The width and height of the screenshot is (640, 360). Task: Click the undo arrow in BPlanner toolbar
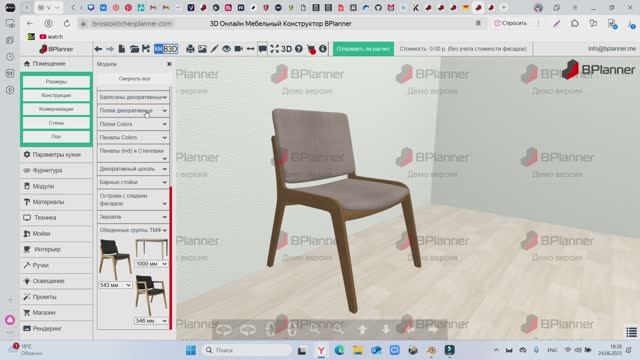[x=98, y=49]
